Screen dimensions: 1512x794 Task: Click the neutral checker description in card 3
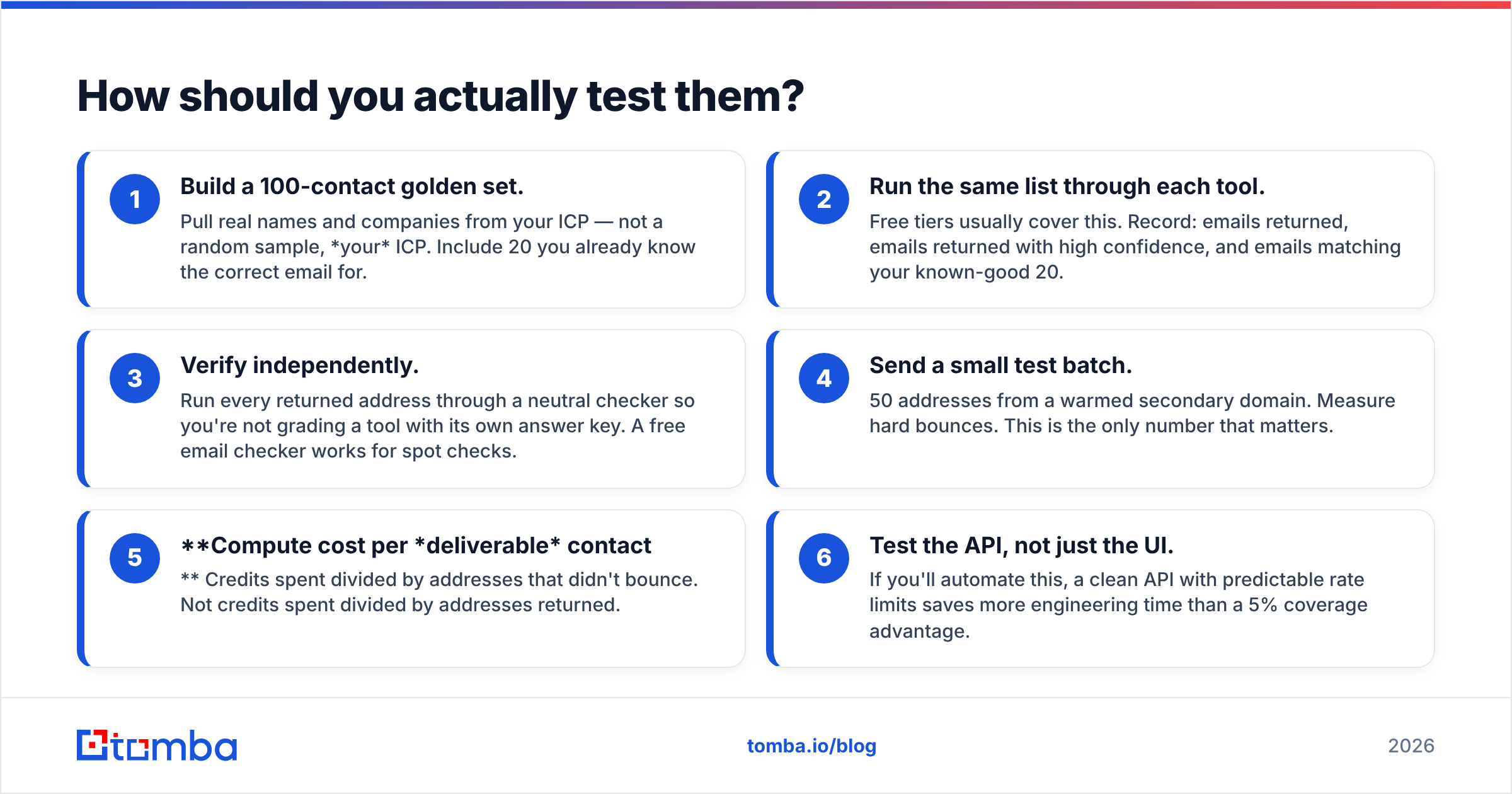[437, 426]
